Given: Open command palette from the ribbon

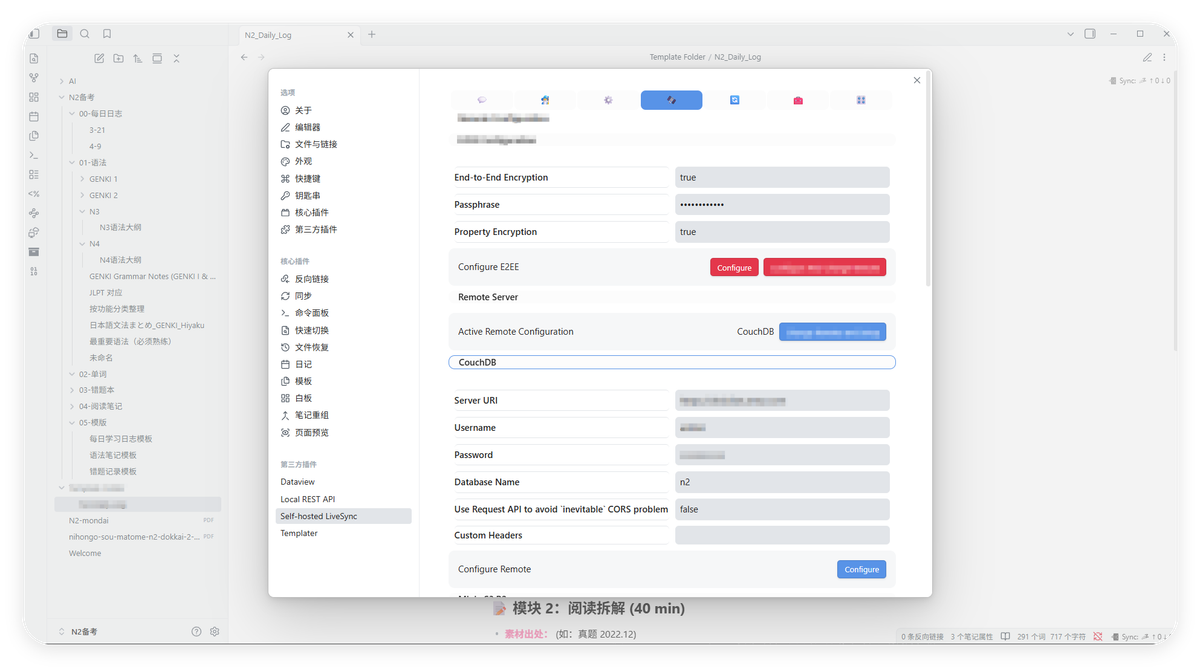Looking at the screenshot, I should tap(34, 155).
